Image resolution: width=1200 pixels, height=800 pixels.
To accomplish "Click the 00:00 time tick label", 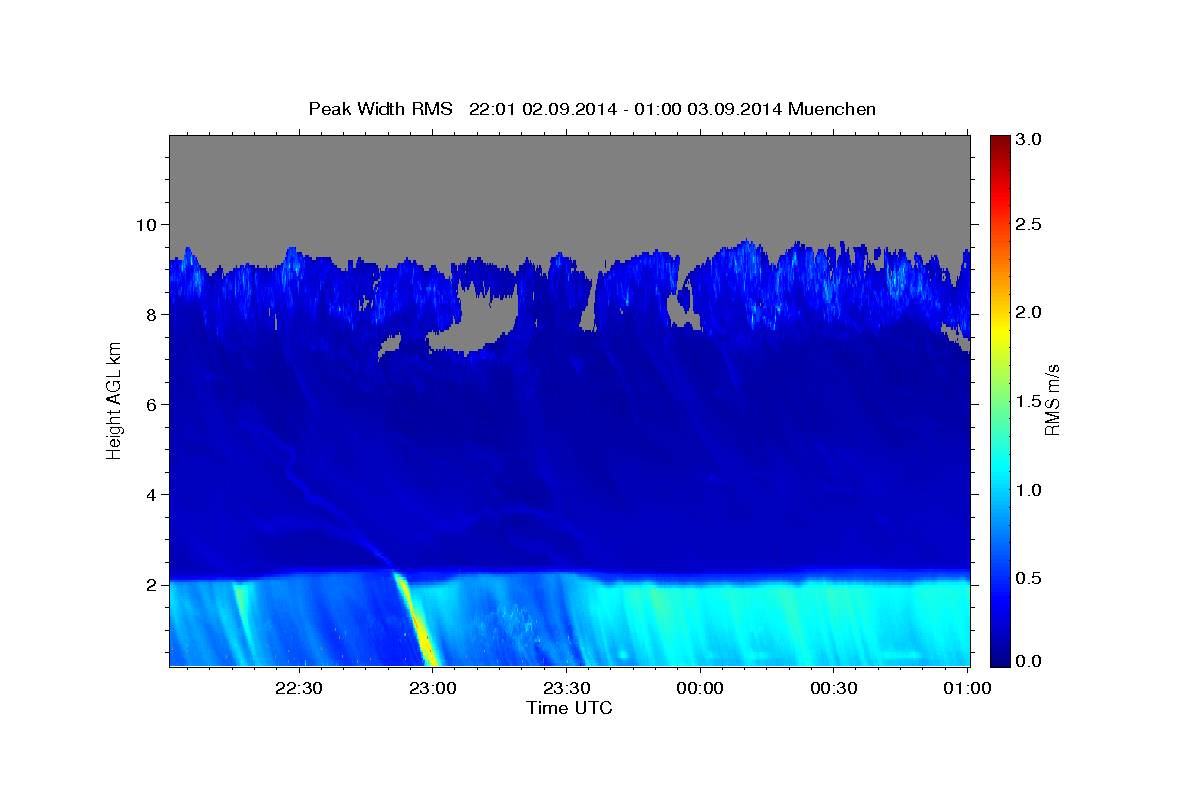I will click(700, 688).
